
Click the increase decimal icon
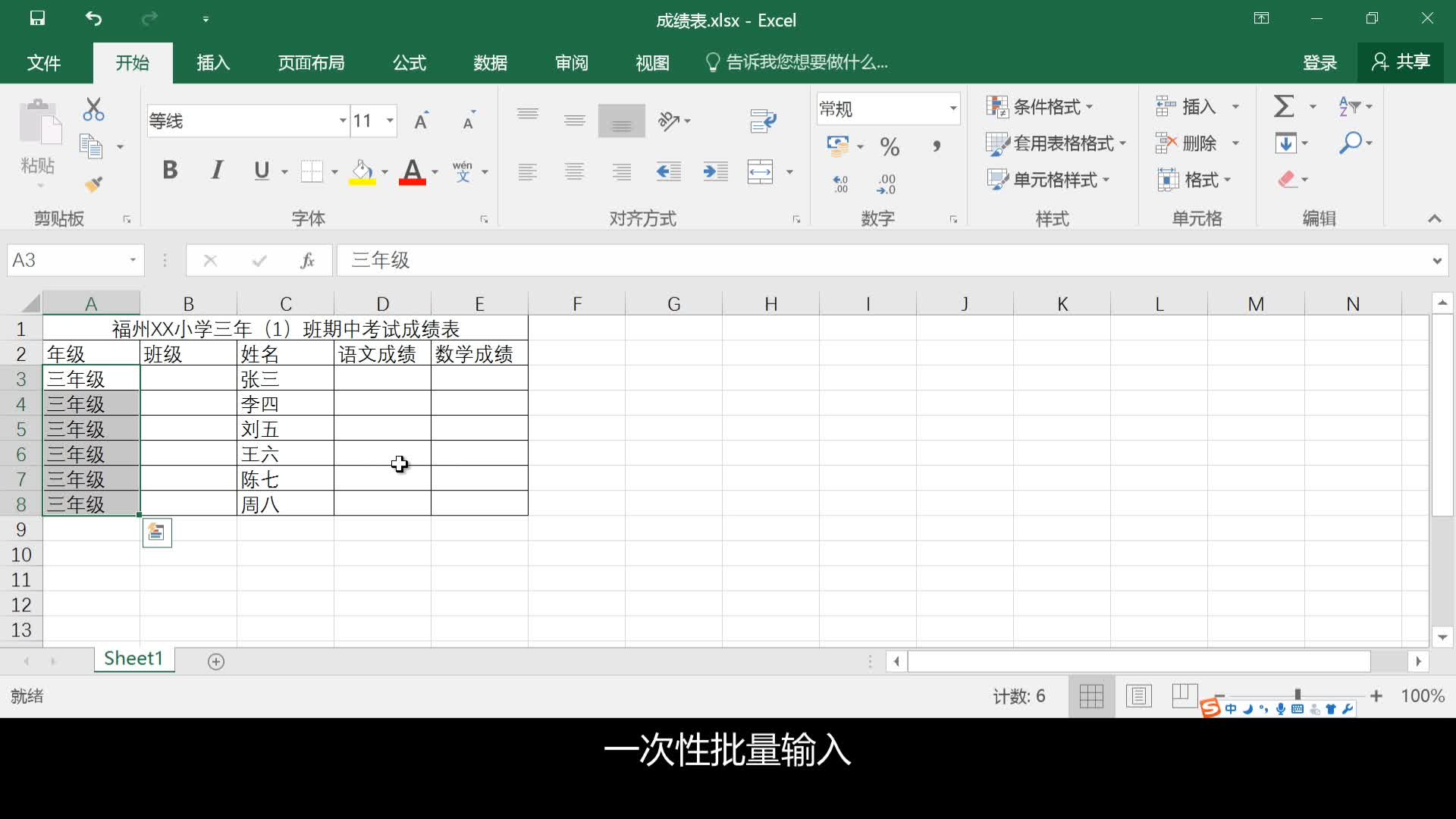point(839,183)
